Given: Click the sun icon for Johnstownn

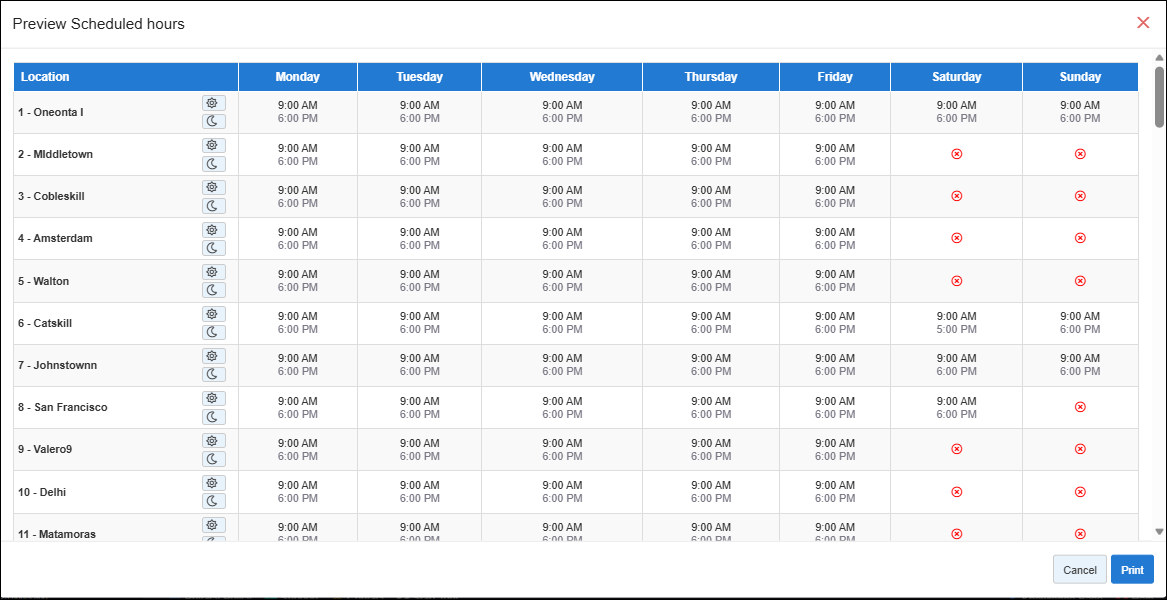Looking at the screenshot, I should 213,356.
